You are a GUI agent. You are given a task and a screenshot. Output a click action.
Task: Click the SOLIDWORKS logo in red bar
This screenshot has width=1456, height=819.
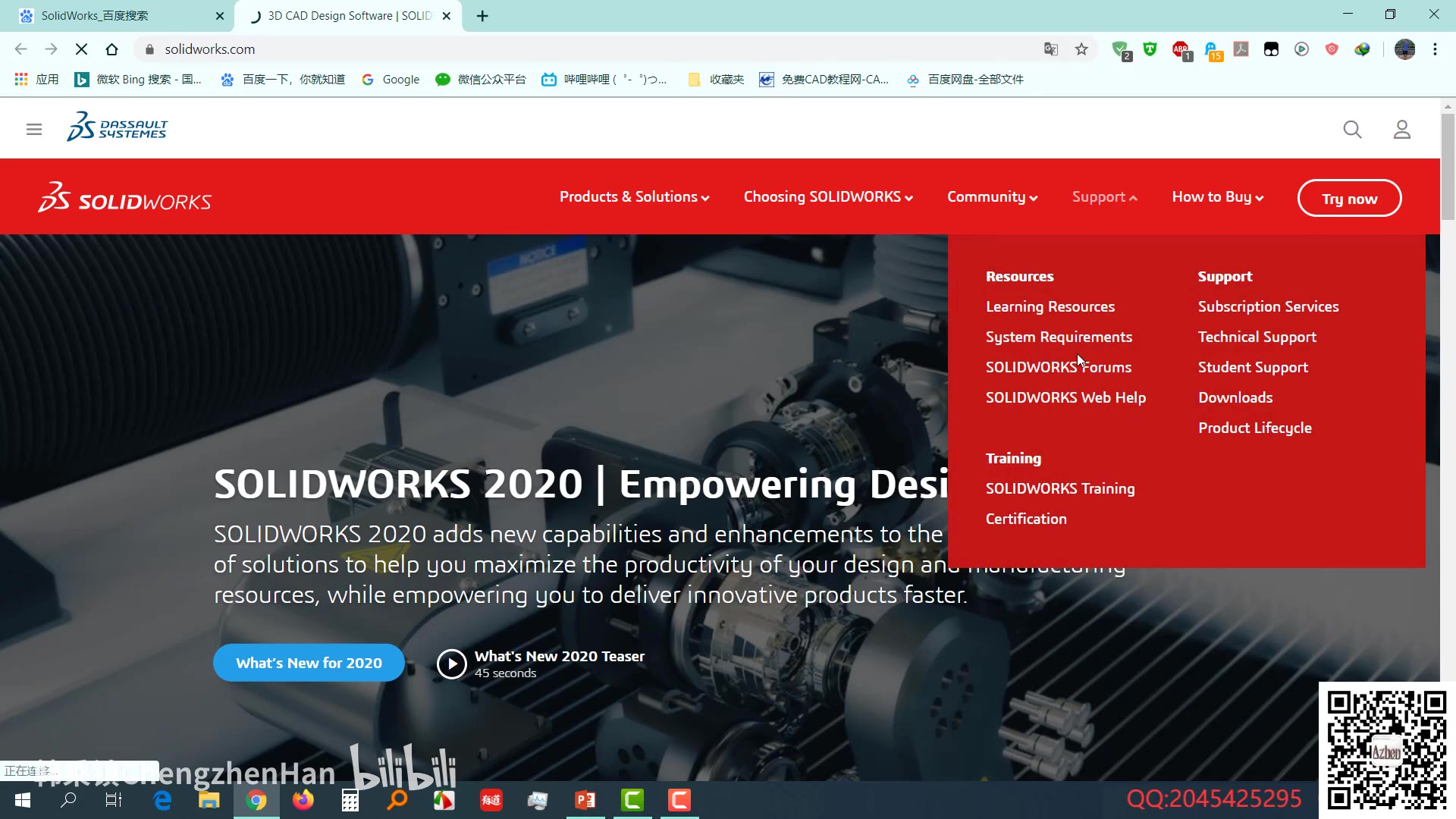[125, 197]
